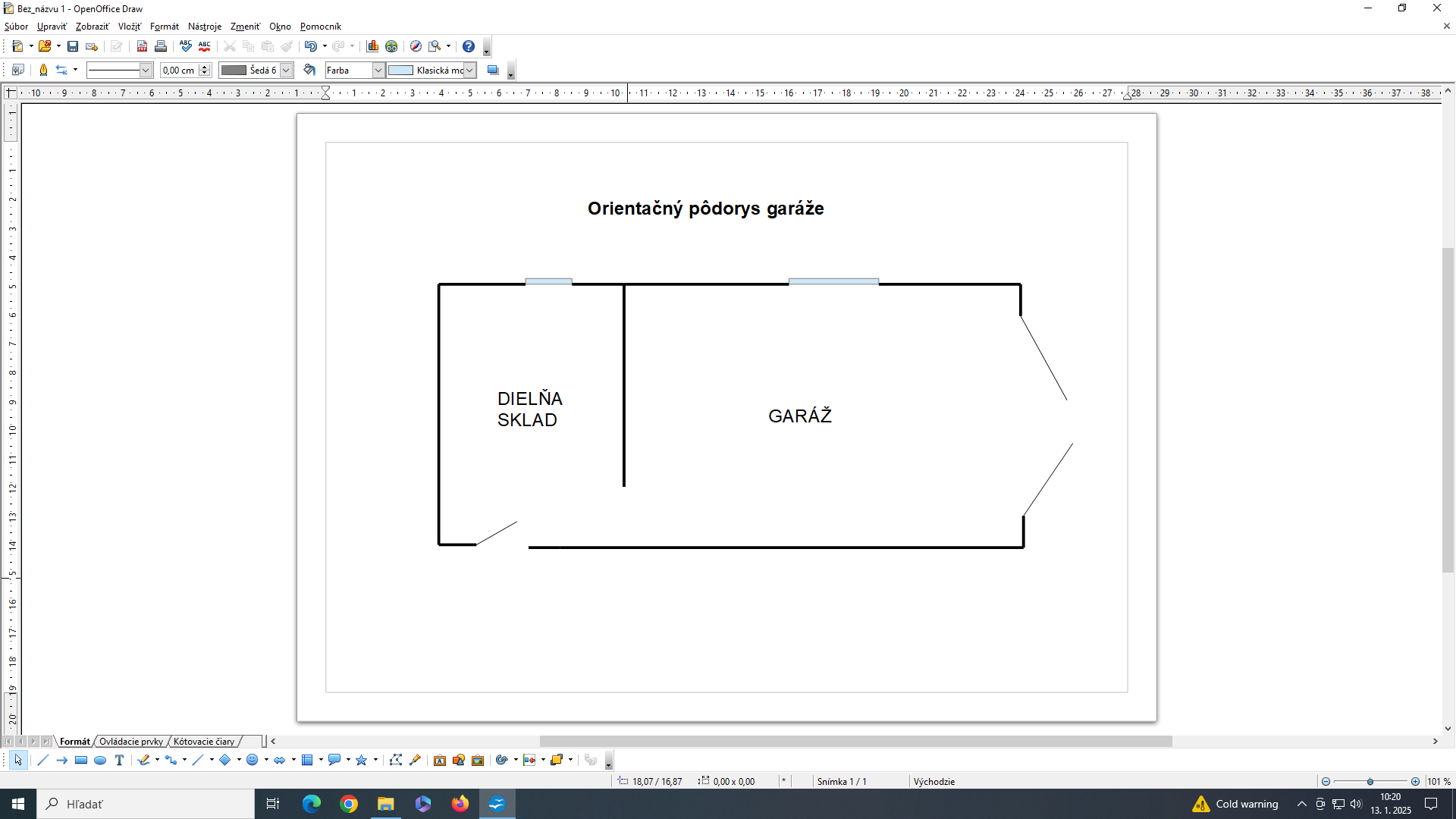Toggle the shadow button
The width and height of the screenshot is (1456, 819).
point(493,70)
